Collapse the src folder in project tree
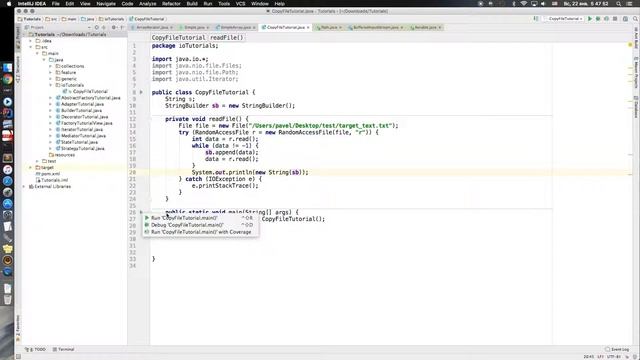Image resolution: width=640 pixels, height=360 pixels. [31, 47]
